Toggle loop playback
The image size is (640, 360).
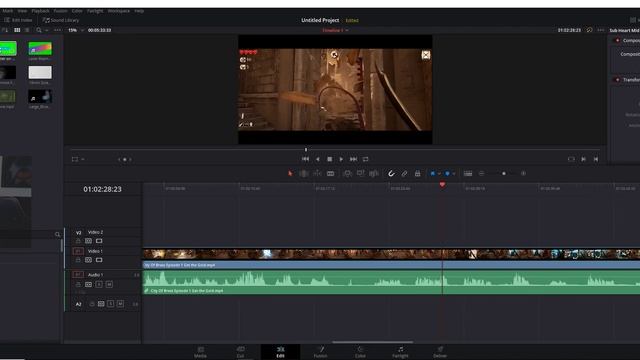click(x=366, y=159)
